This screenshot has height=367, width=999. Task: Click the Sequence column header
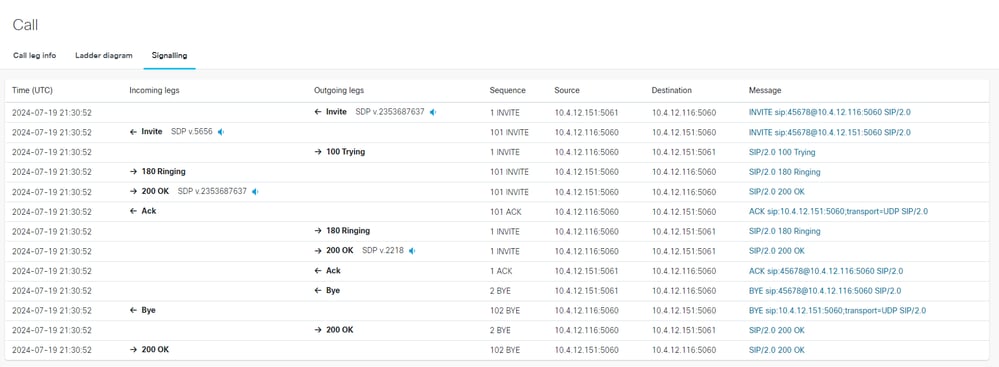[507, 90]
